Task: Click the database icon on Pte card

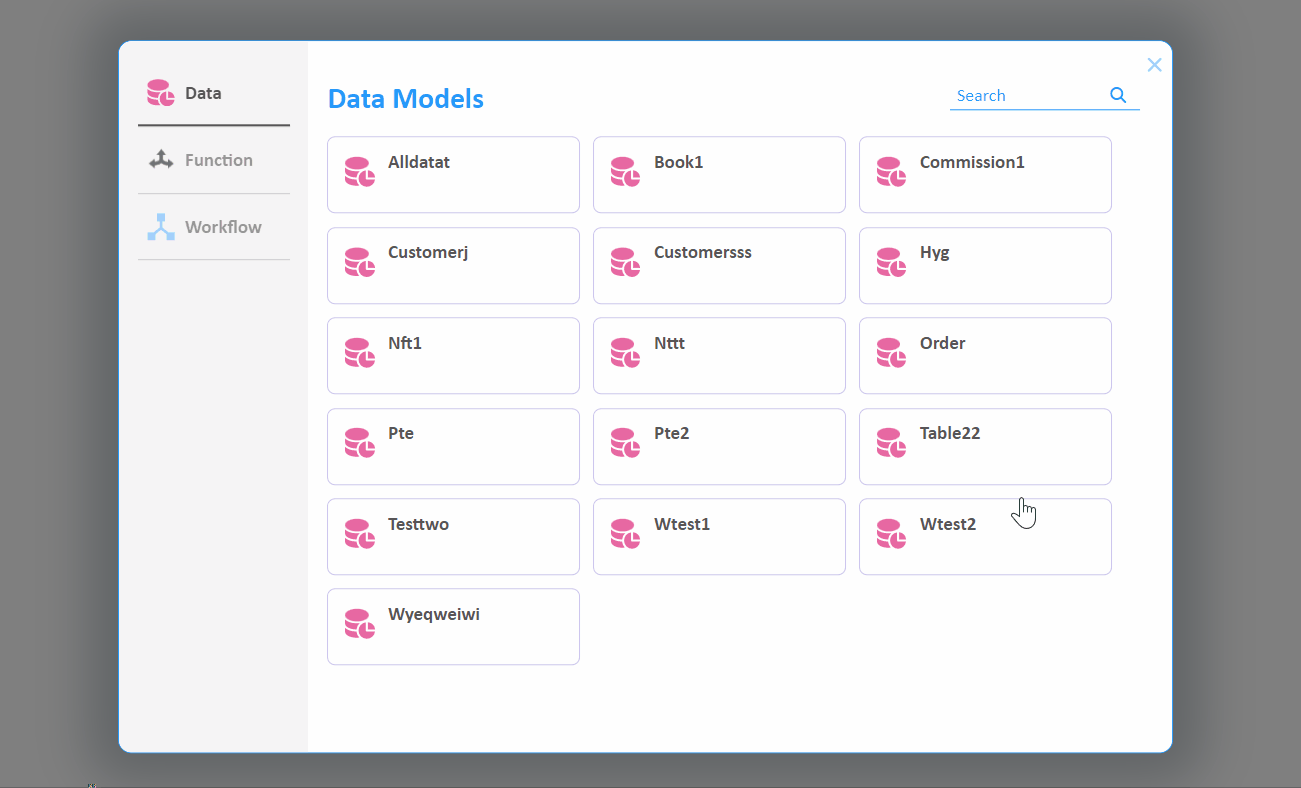Action: coord(360,443)
